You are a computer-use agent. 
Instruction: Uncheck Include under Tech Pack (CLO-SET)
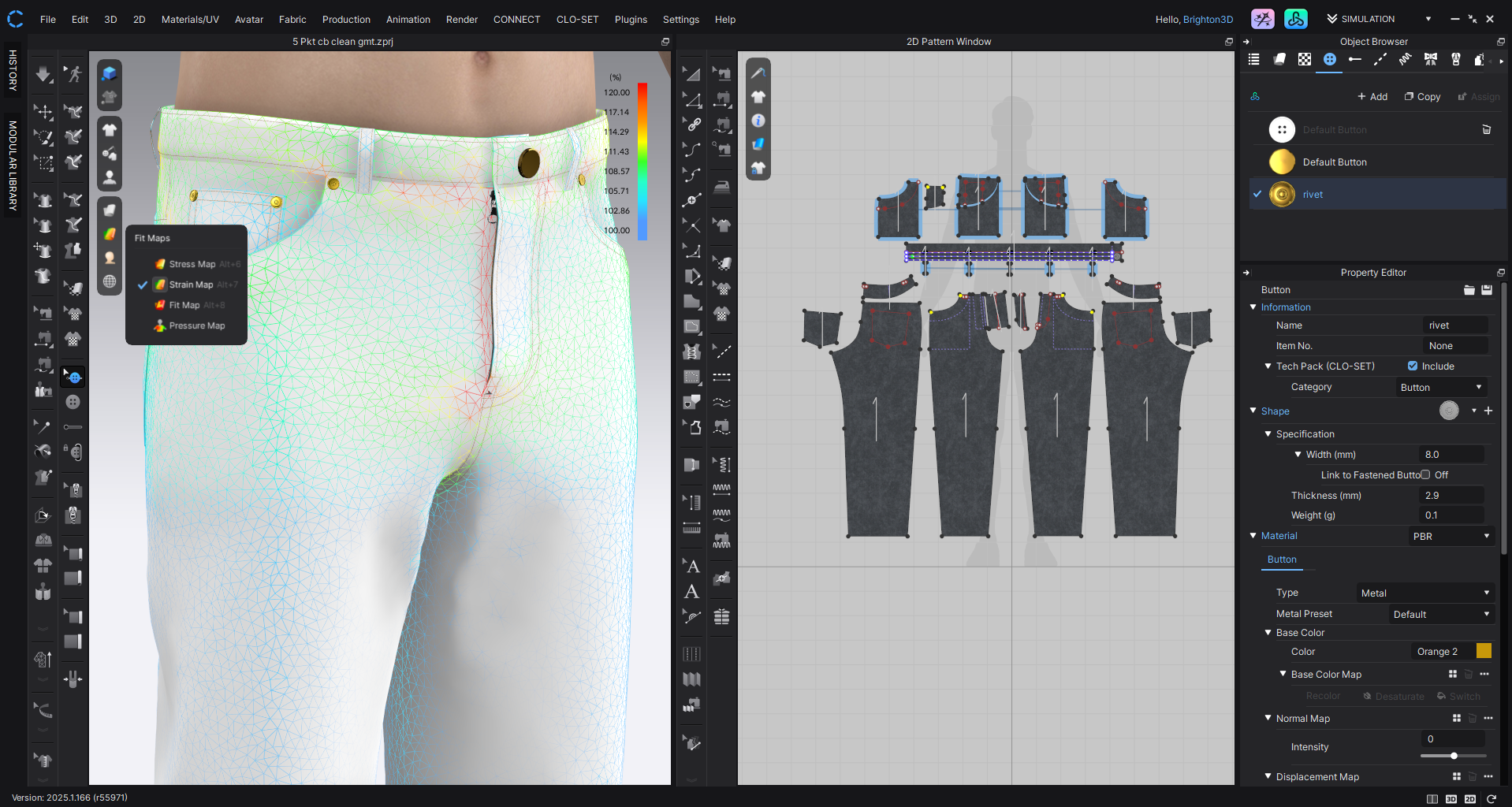point(1413,366)
